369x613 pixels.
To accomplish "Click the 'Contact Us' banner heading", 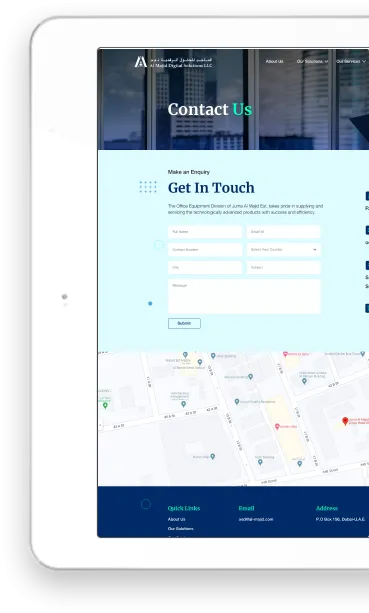I will pos(210,109).
